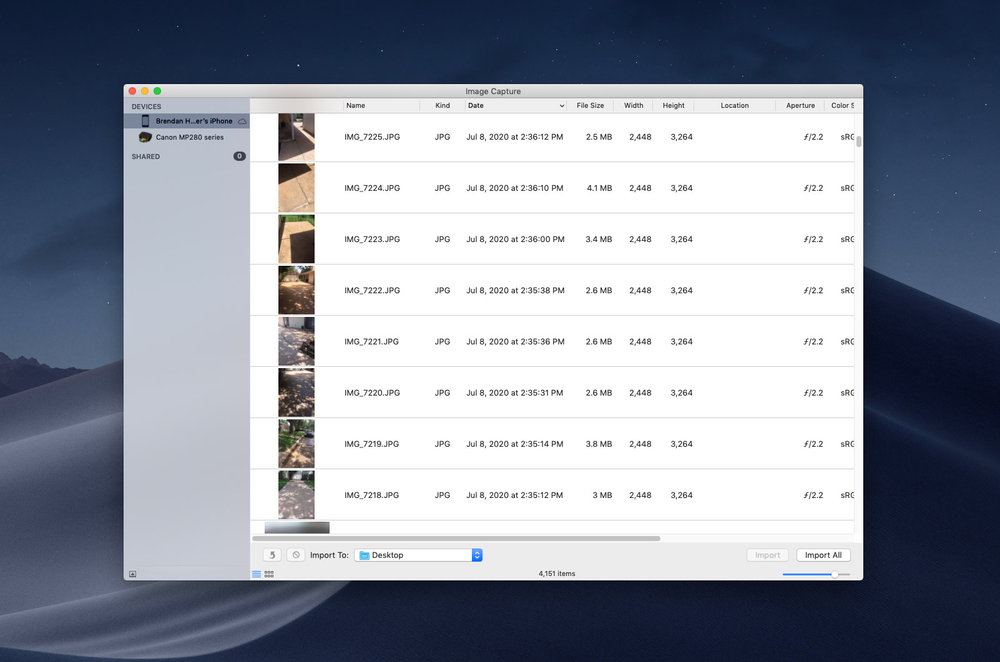Click the Canon printer icon in sidebar
1000x662 pixels.
[x=145, y=137]
